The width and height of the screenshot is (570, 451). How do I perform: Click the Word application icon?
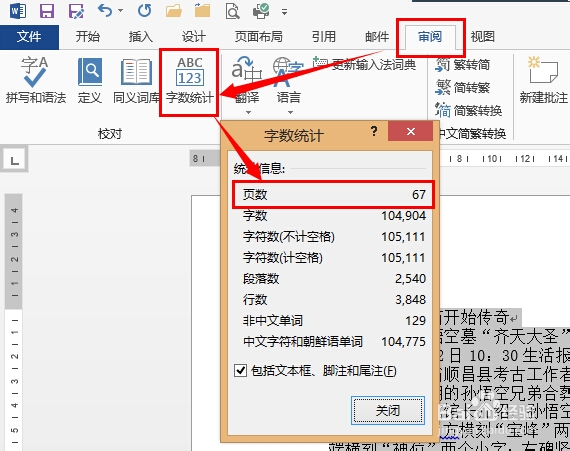click(x=17, y=11)
